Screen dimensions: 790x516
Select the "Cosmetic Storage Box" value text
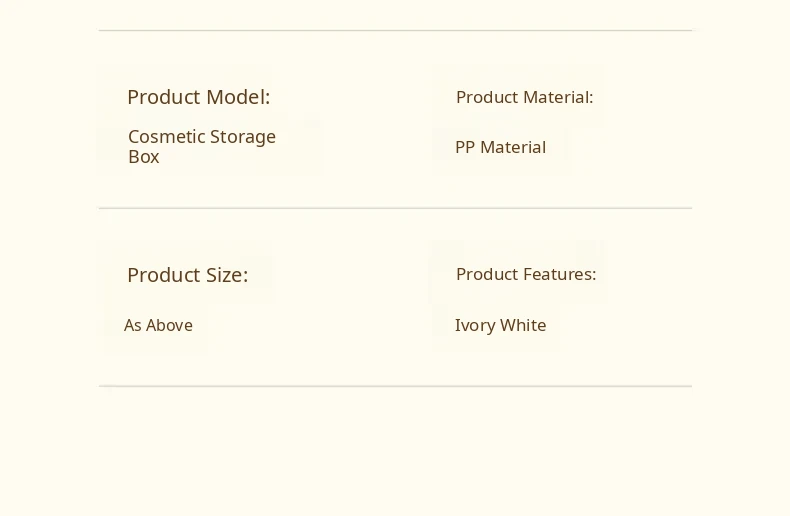click(202, 147)
